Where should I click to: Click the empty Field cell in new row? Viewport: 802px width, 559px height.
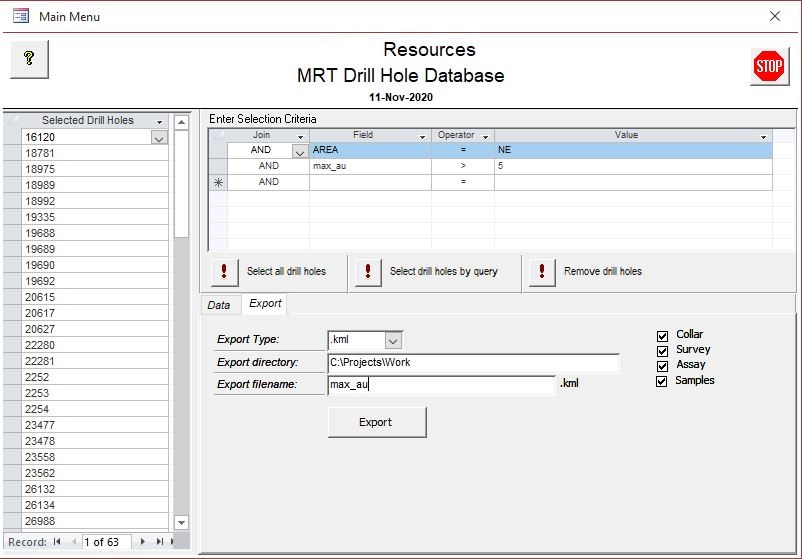tap(370, 182)
